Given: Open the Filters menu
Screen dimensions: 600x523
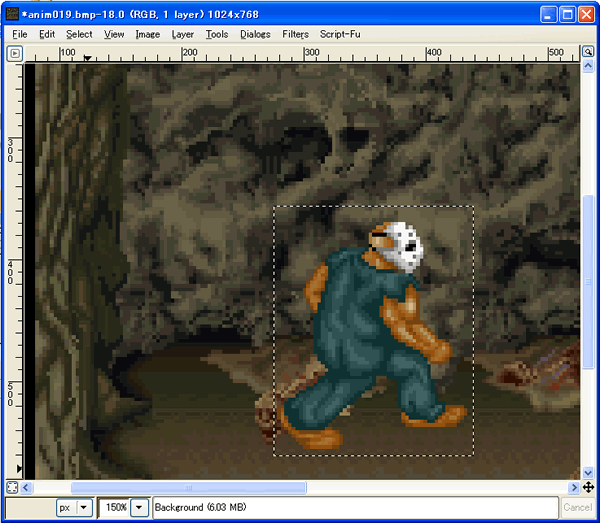Looking at the screenshot, I should pyautogui.click(x=295, y=34).
